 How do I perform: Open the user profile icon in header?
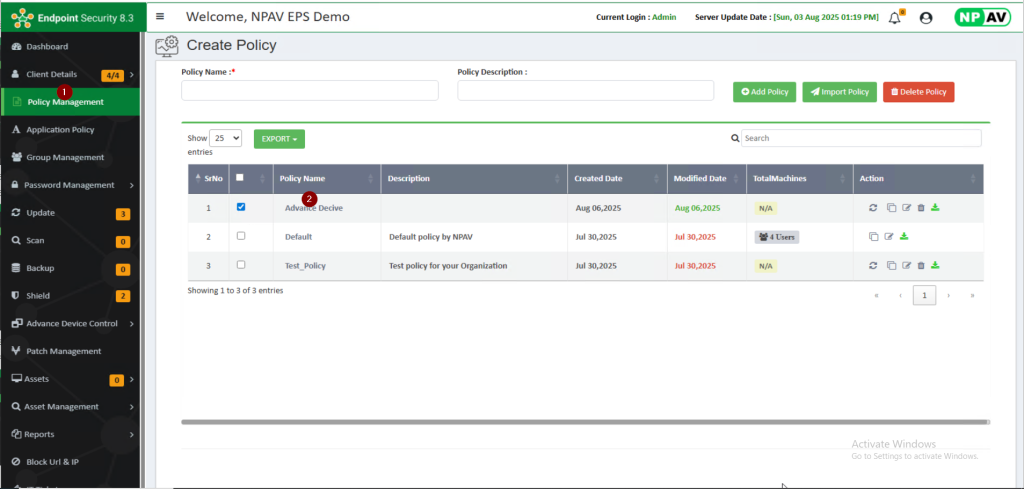coord(925,18)
